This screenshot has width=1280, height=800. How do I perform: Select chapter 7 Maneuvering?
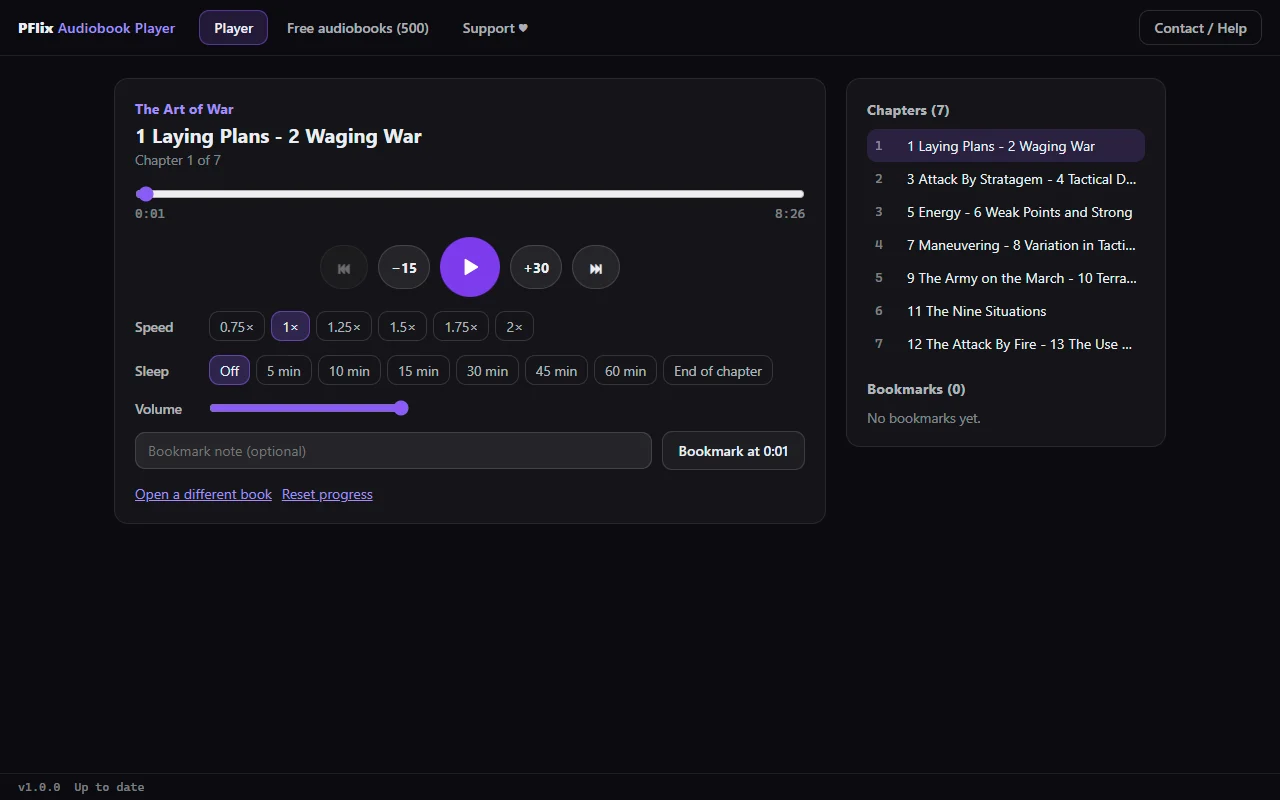1006,245
